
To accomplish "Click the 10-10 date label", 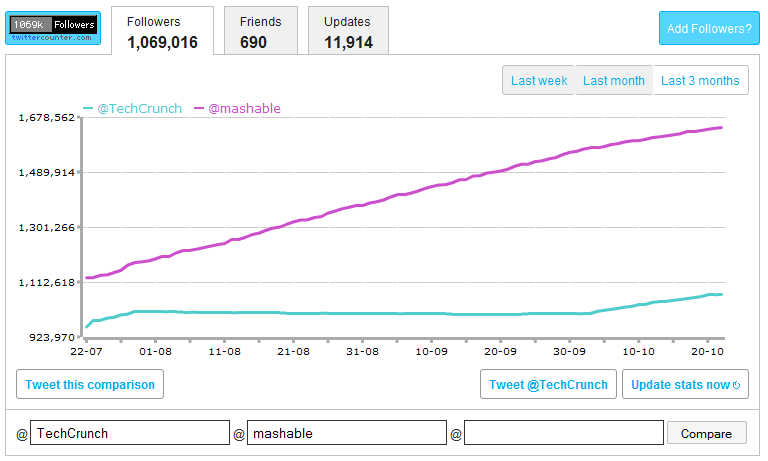I will pos(638,351).
